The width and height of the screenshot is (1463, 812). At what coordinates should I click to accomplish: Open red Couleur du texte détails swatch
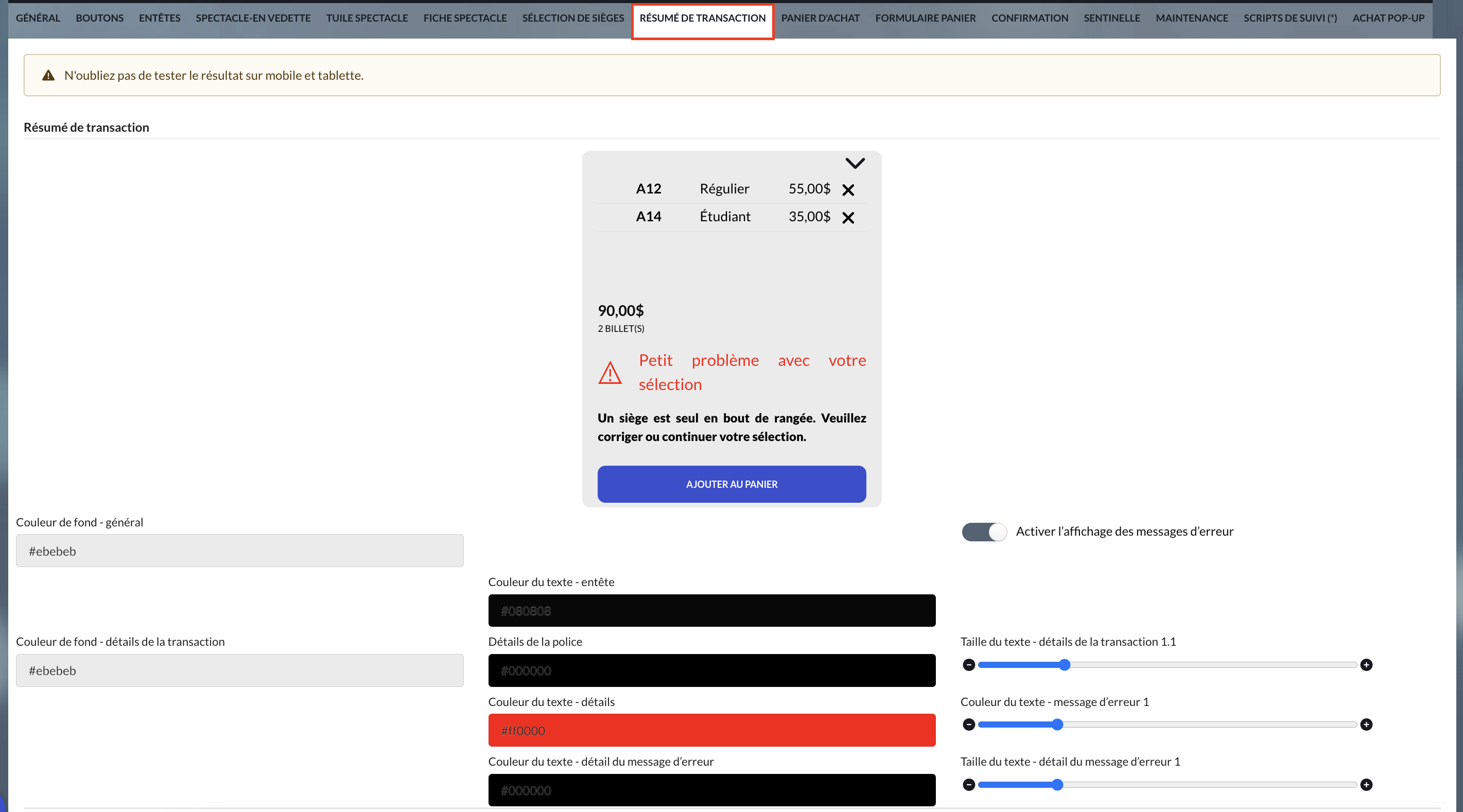711,731
